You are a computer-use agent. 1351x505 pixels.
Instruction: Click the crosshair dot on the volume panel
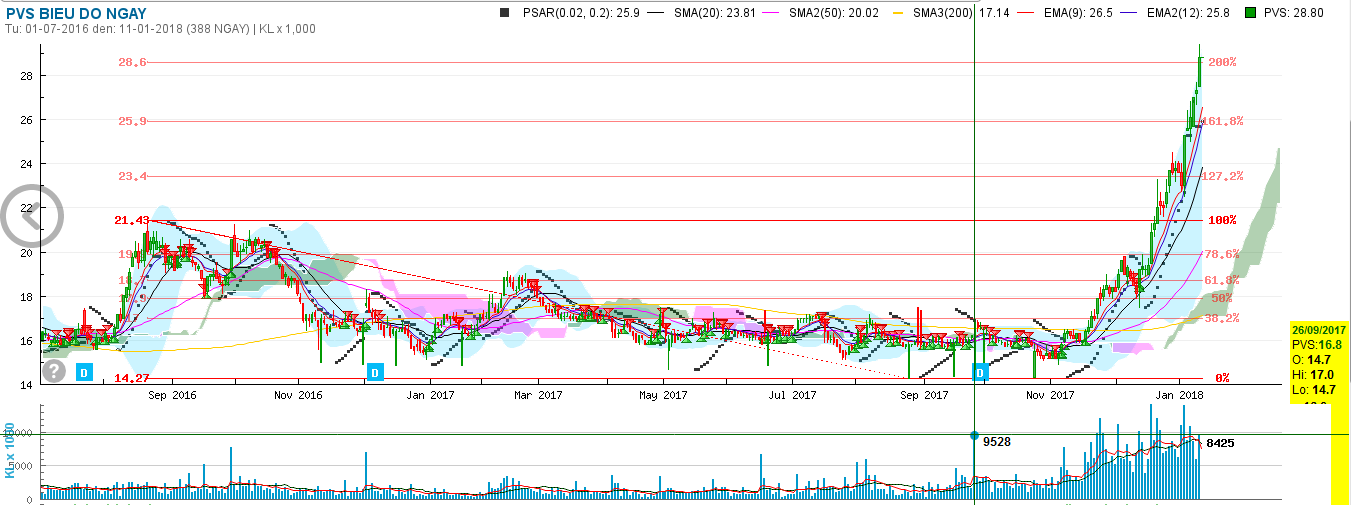(974, 435)
